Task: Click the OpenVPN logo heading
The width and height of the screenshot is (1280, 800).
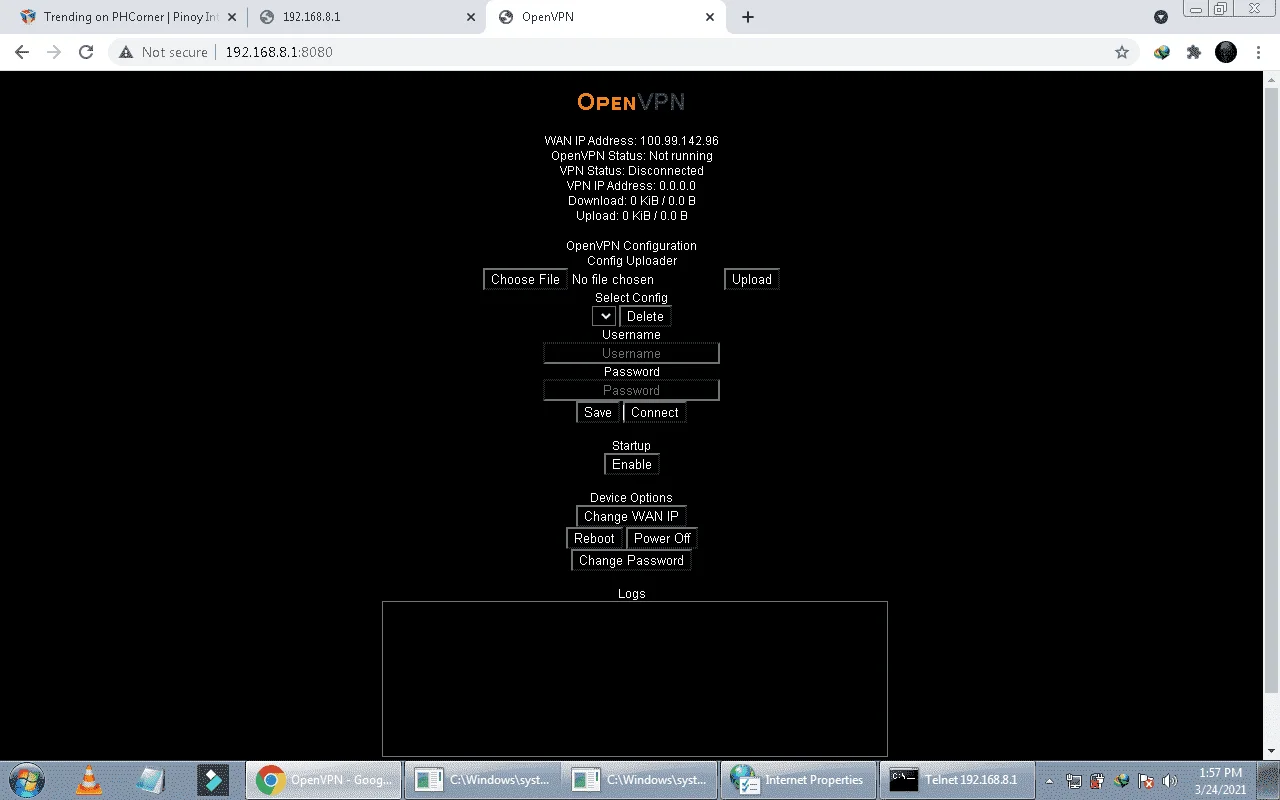Action: click(x=631, y=102)
